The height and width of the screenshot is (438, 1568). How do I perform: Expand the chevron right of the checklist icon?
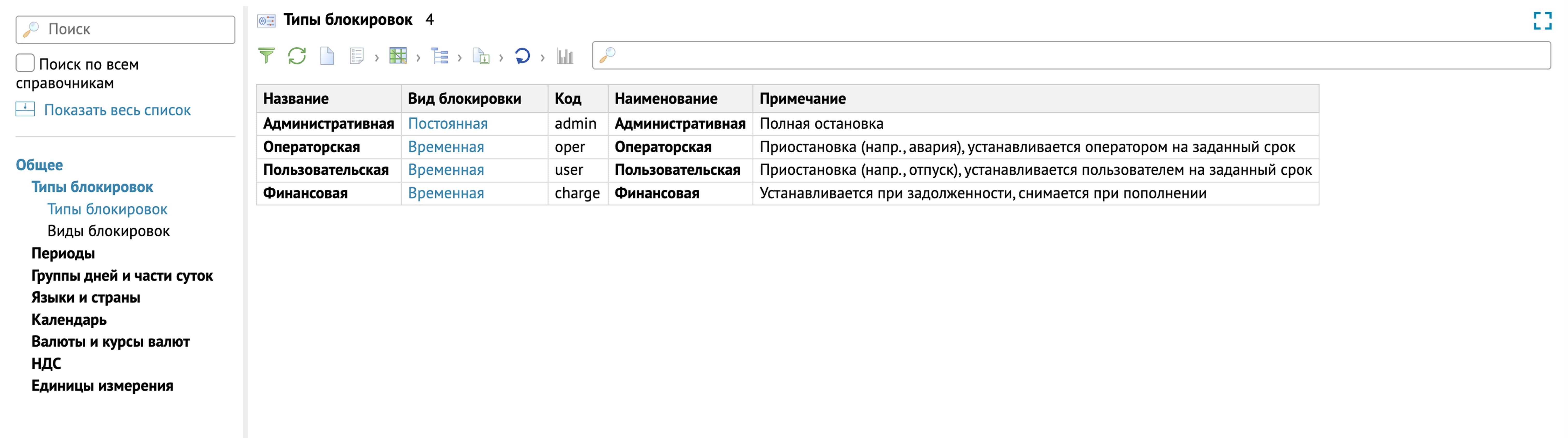tap(377, 58)
